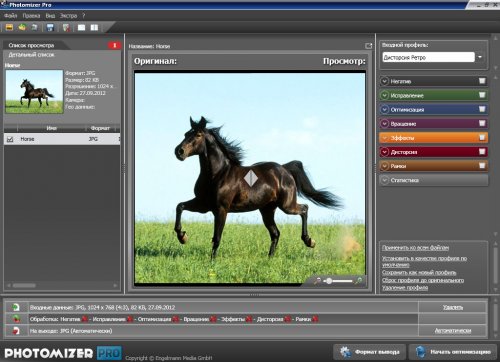Switch to the Детальный список tab
Image resolution: width=500 pixels, height=362 pixels.
tap(31, 55)
